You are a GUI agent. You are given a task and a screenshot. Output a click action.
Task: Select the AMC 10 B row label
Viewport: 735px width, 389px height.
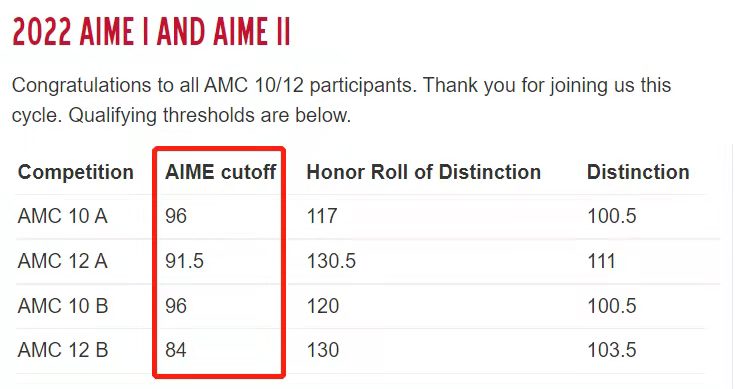[63, 306]
